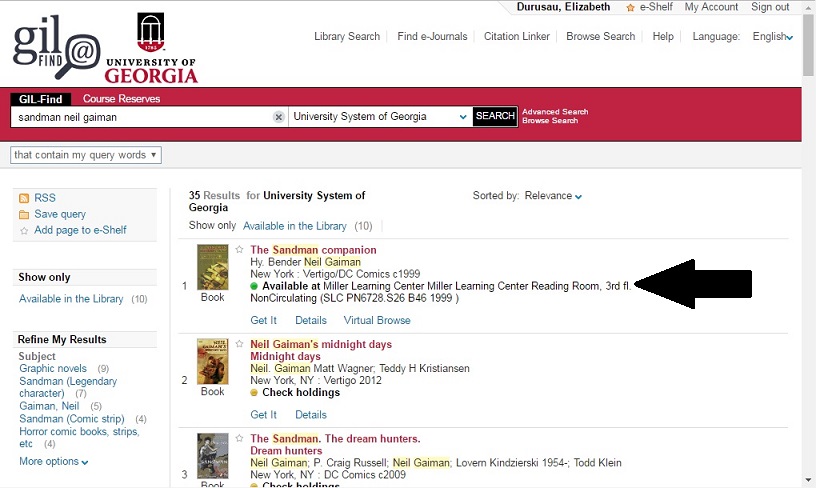Open the Advanced Search link

[555, 112]
